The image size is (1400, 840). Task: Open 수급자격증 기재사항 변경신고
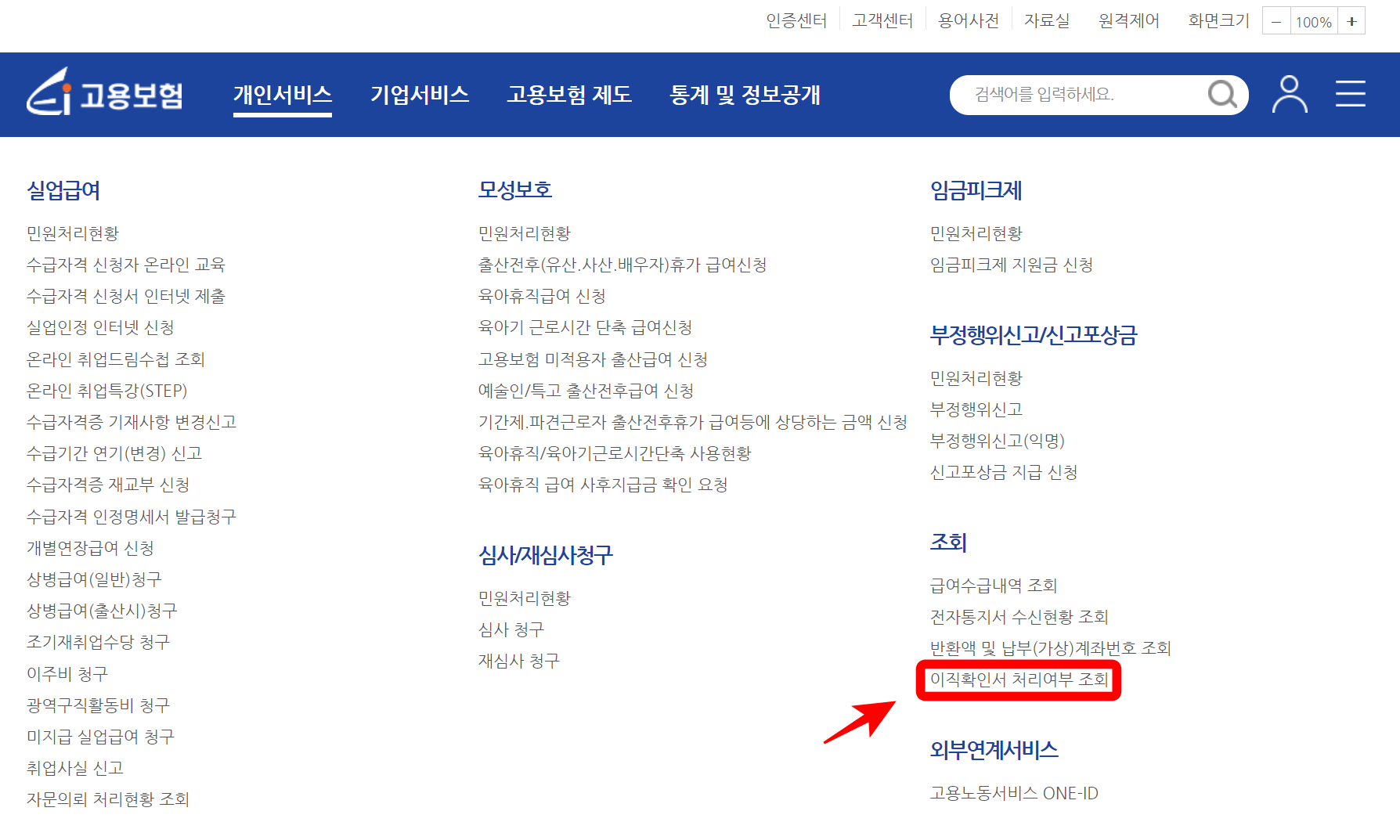(132, 422)
